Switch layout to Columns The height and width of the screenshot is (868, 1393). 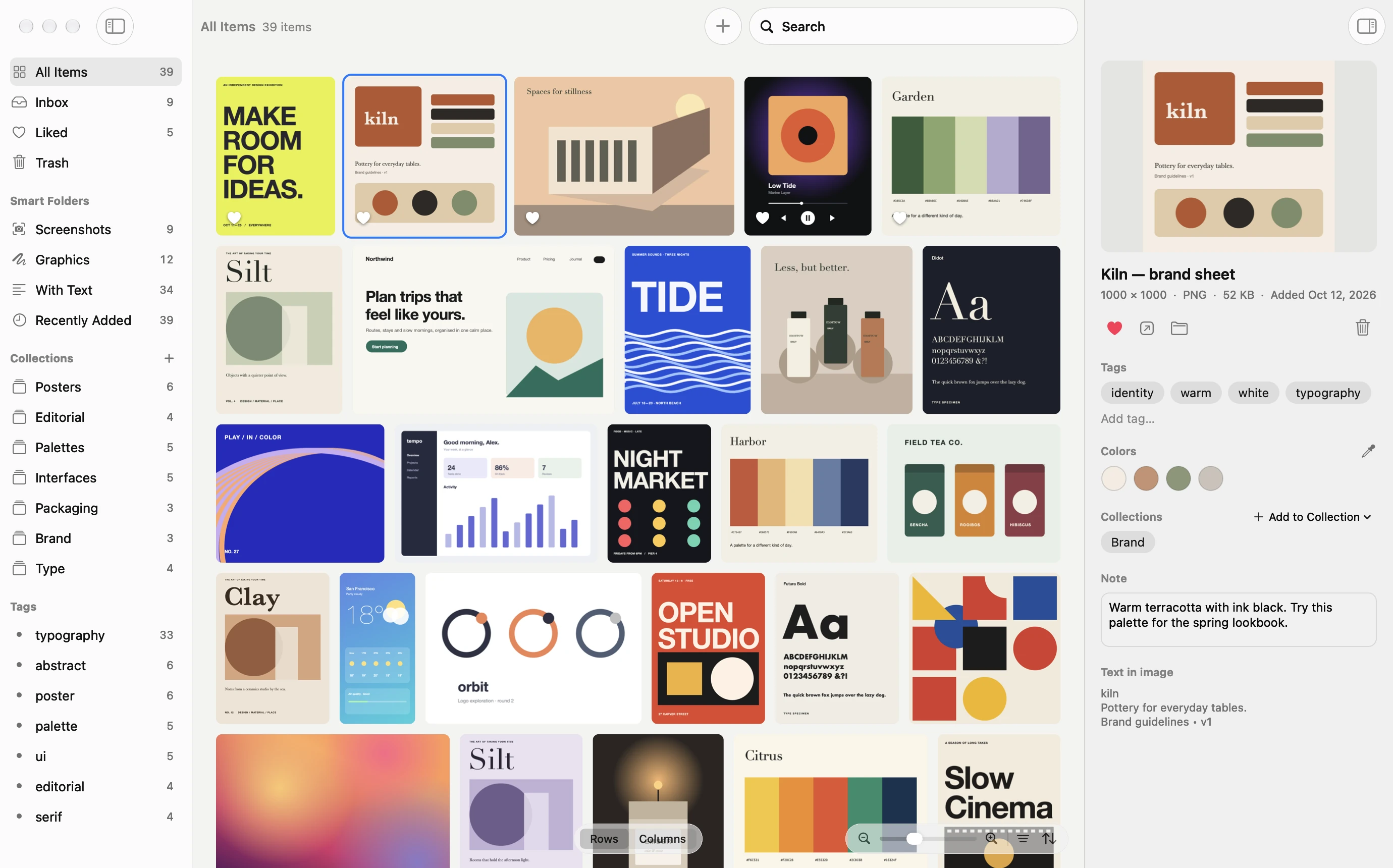tap(662, 838)
